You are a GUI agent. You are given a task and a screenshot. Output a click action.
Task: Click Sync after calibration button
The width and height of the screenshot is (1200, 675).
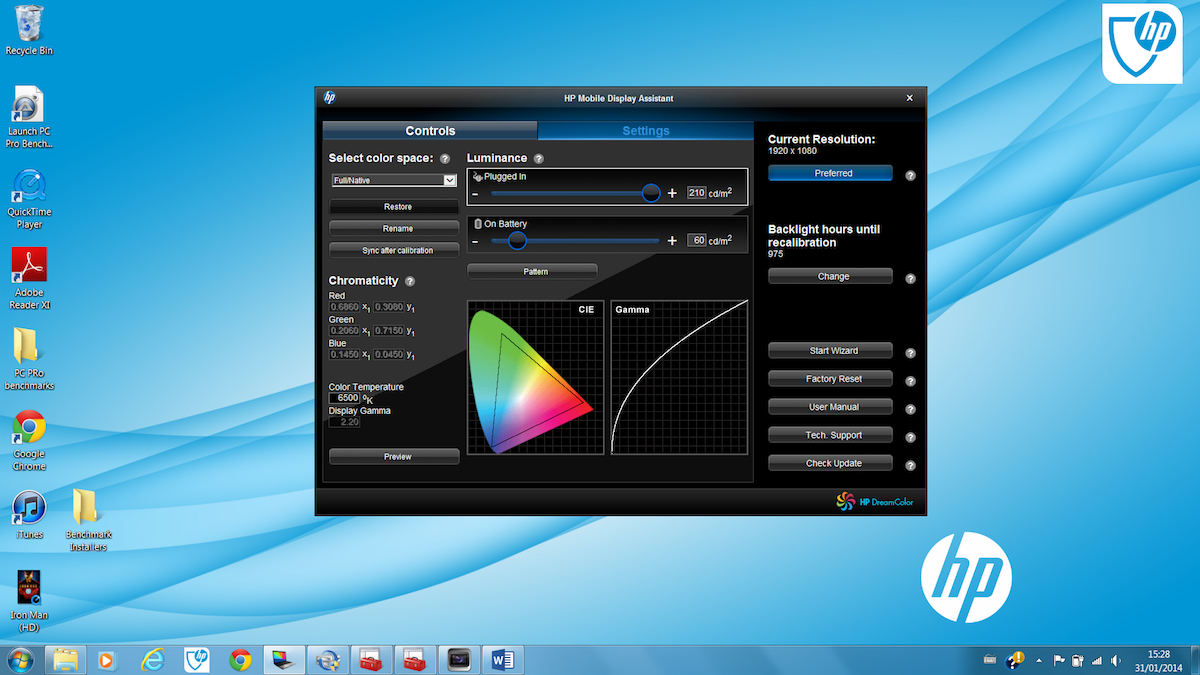click(397, 251)
